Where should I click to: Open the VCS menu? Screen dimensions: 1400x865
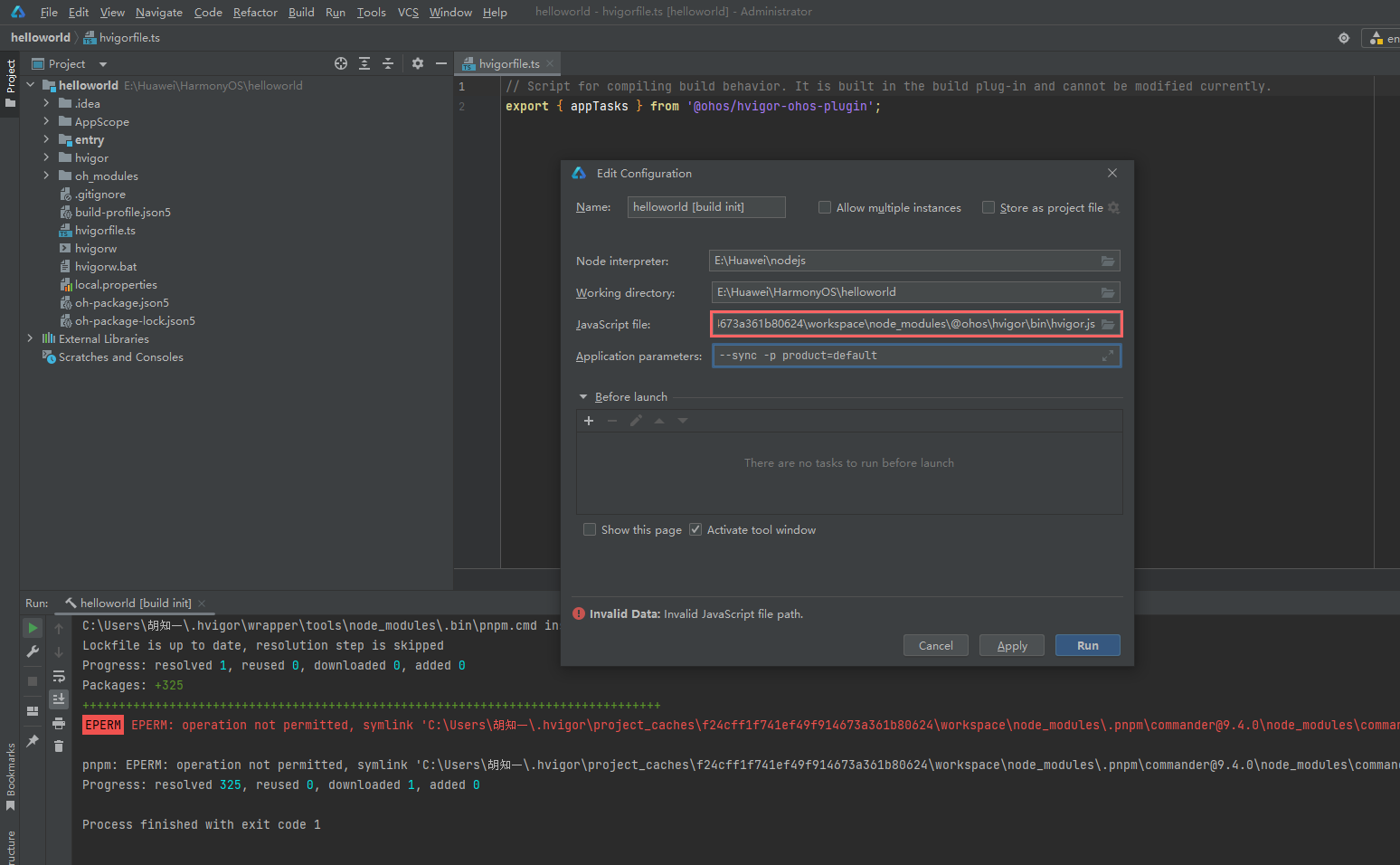pyautogui.click(x=408, y=12)
